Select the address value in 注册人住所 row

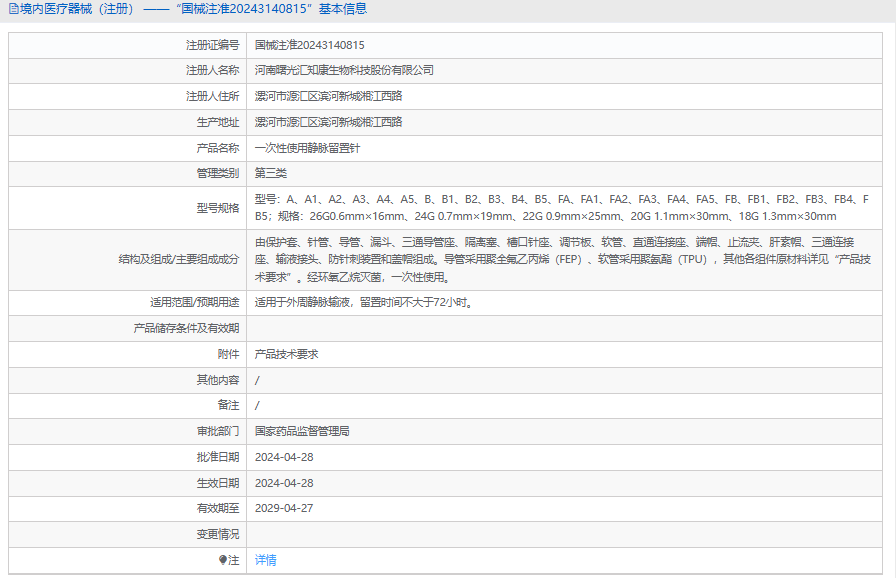click(x=329, y=96)
